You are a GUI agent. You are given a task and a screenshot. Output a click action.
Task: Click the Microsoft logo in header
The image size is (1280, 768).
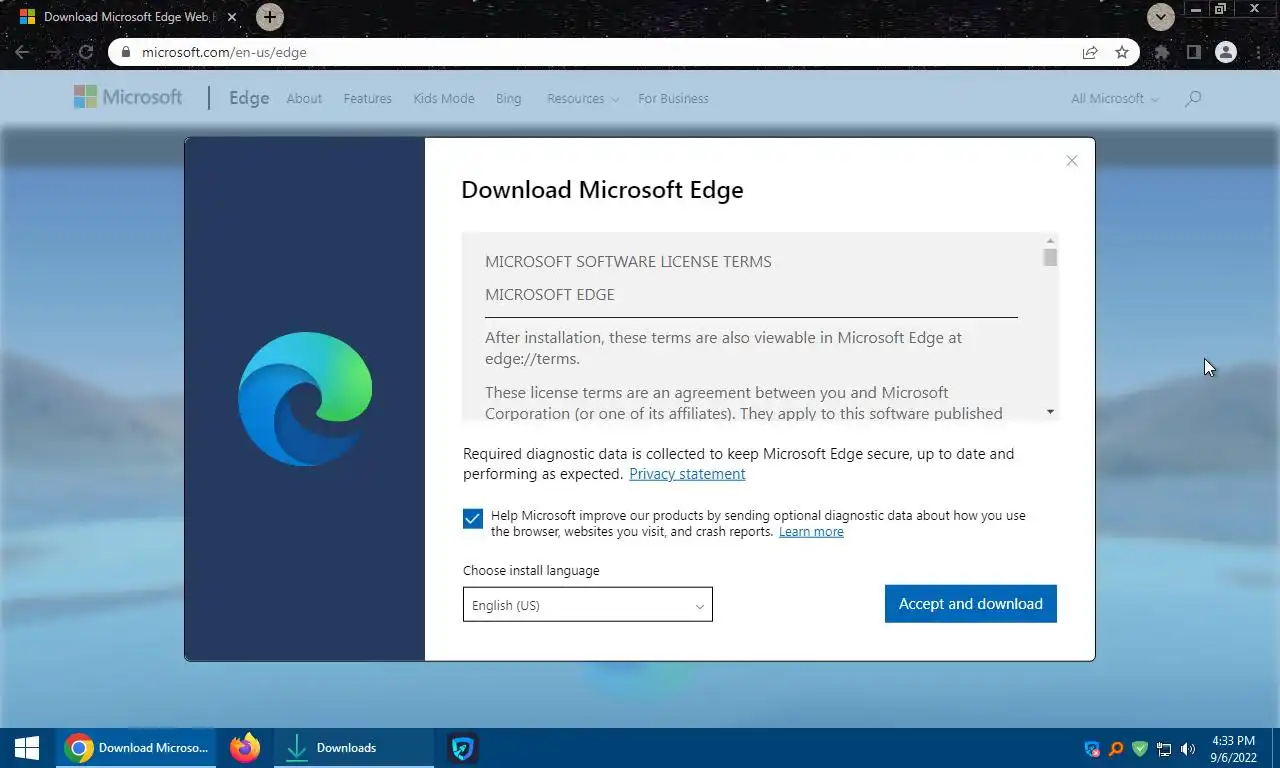point(128,97)
